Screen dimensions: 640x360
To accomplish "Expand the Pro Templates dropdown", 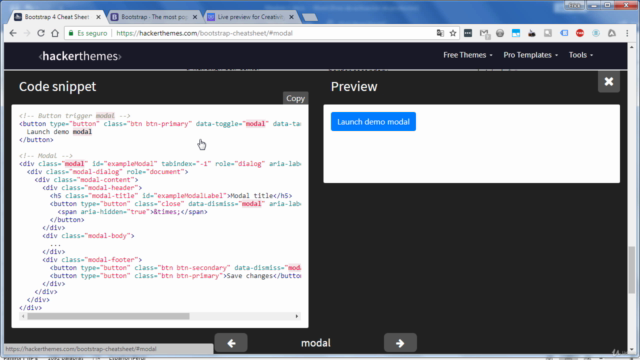I will click(531, 55).
